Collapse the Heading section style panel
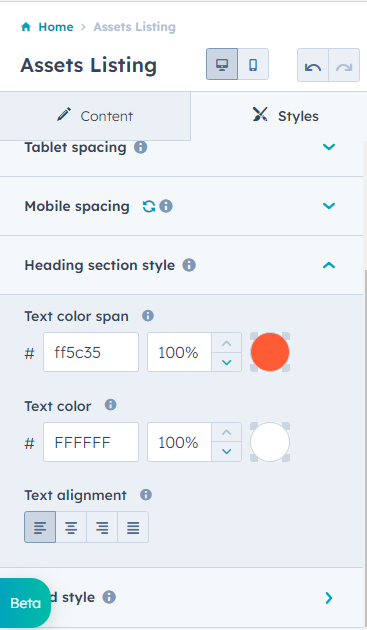Image resolution: width=367 pixels, height=630 pixels. coord(329,265)
